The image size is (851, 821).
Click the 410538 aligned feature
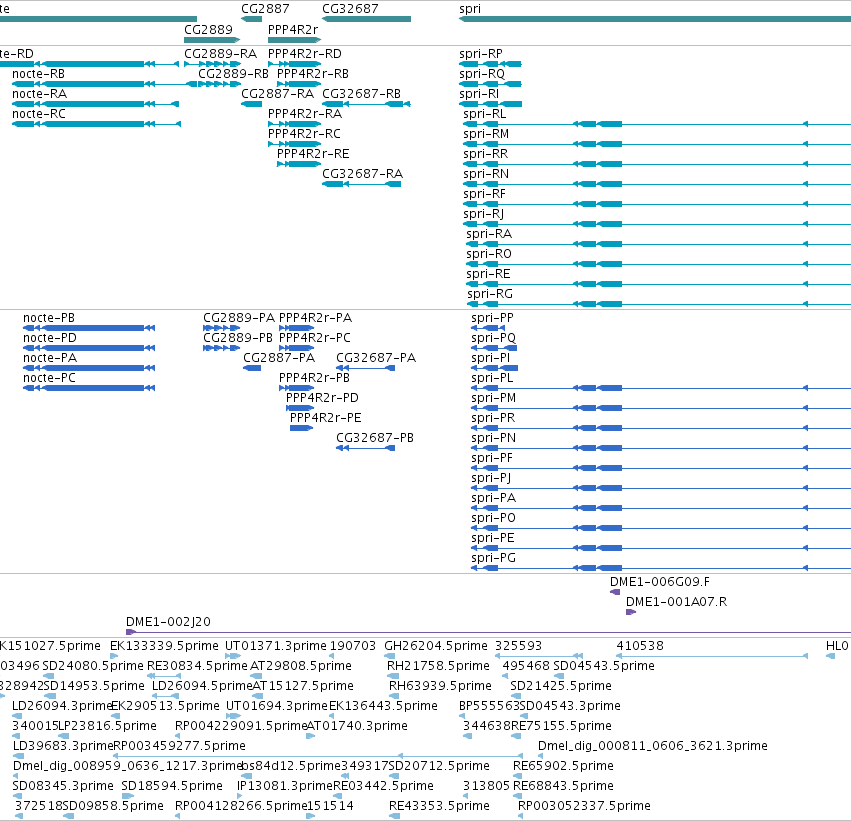712,657
